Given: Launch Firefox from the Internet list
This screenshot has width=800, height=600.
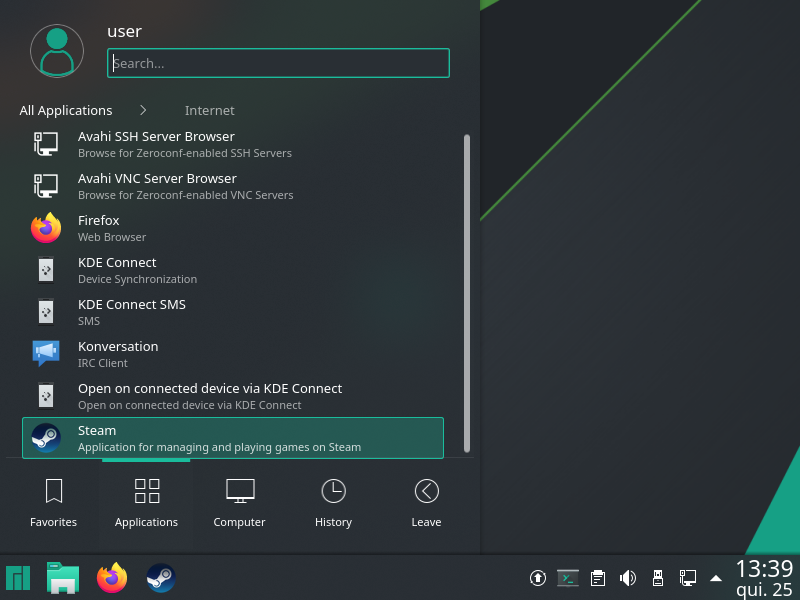Looking at the screenshot, I should pos(233,228).
